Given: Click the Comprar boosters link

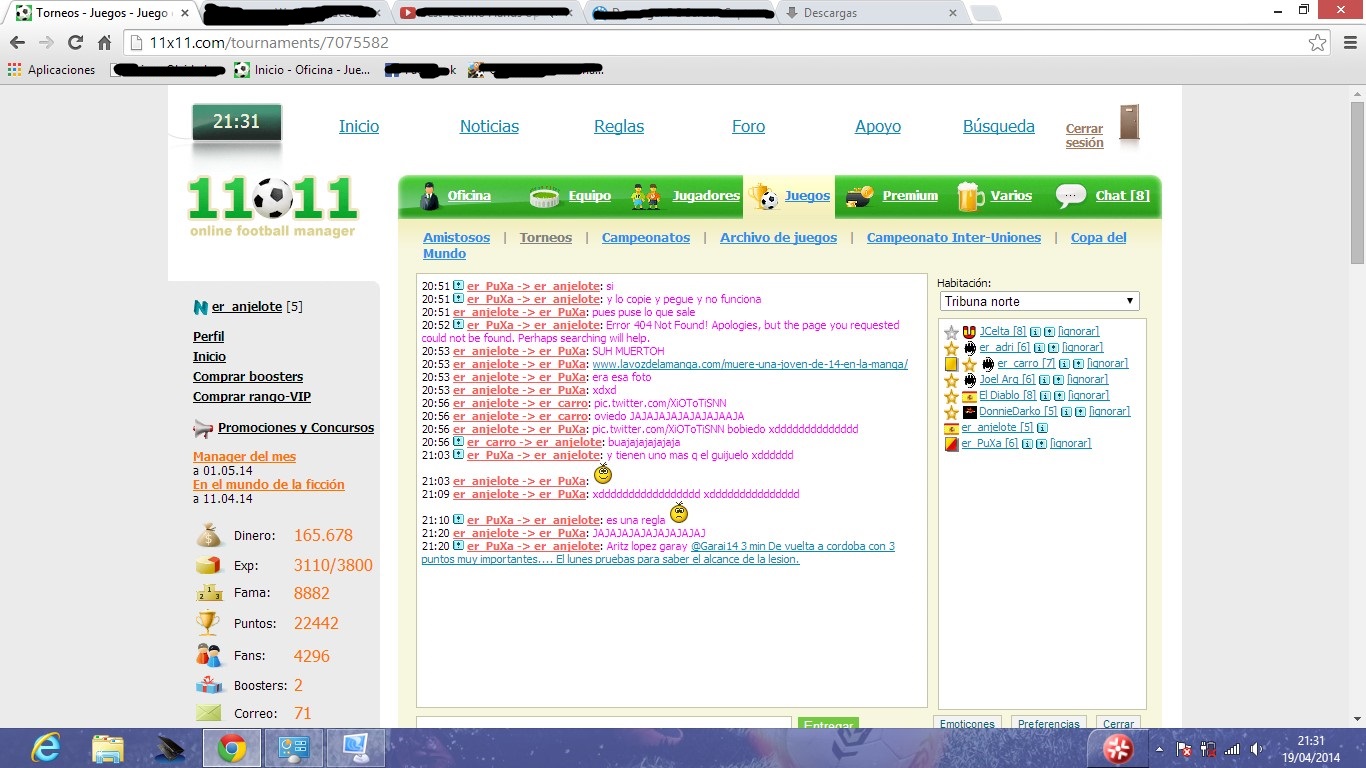Looking at the screenshot, I should pos(248,377).
